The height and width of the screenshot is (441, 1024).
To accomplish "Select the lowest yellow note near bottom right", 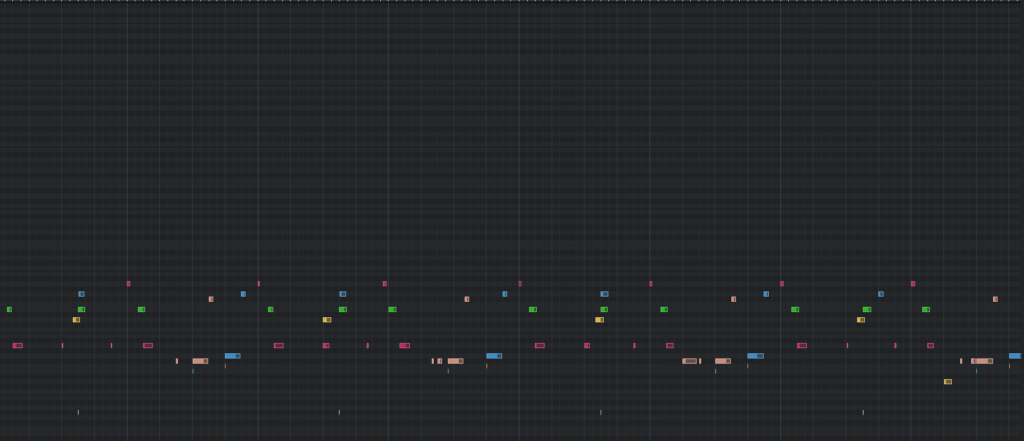I will coord(948,381).
